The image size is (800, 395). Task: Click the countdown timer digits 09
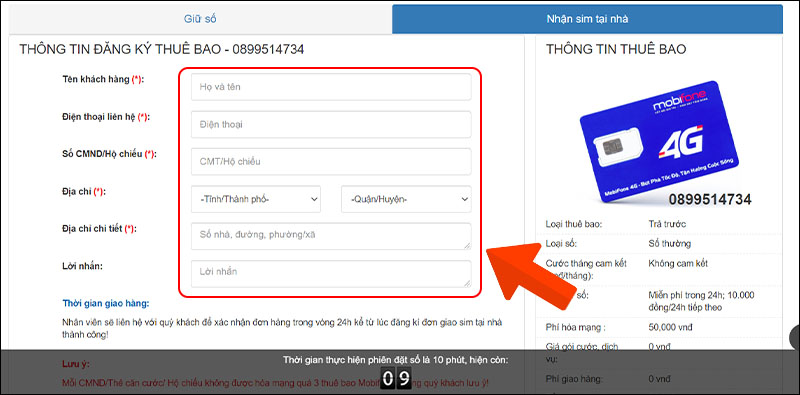point(396,379)
